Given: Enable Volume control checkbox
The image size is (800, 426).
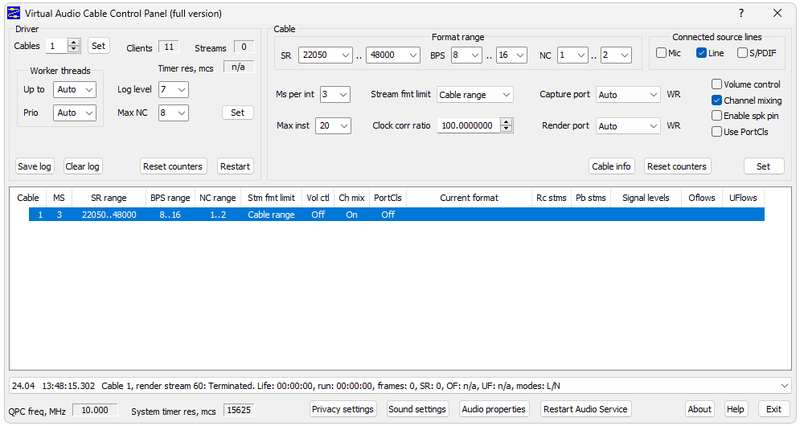Looking at the screenshot, I should coord(717,84).
